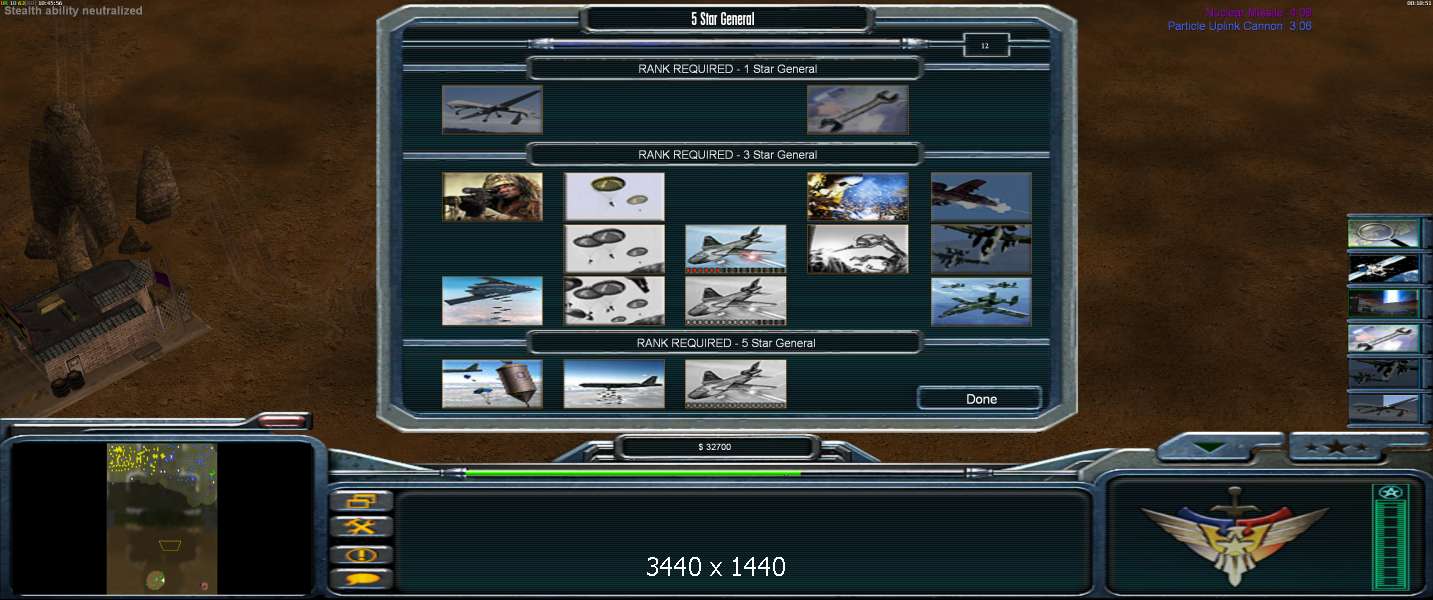Click the overlapping windows button left of command bar
This screenshot has width=1433, height=600.
361,501
